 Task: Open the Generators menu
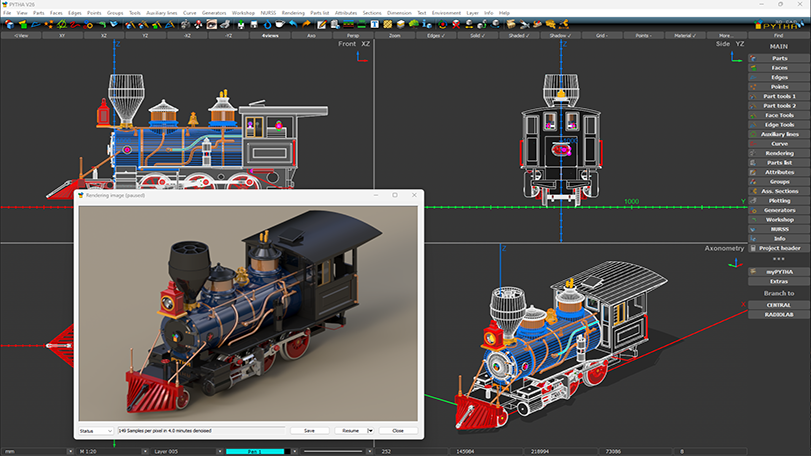point(214,13)
